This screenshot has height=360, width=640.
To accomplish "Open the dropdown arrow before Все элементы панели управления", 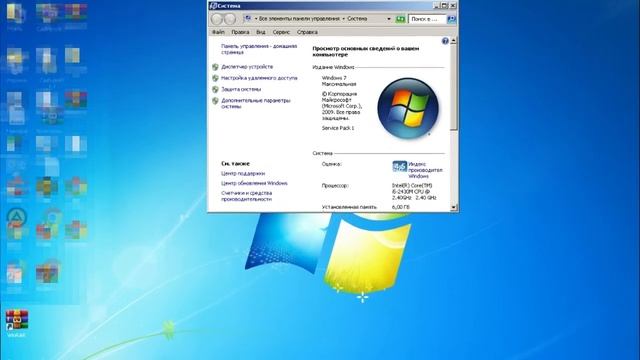I will coord(256,19).
